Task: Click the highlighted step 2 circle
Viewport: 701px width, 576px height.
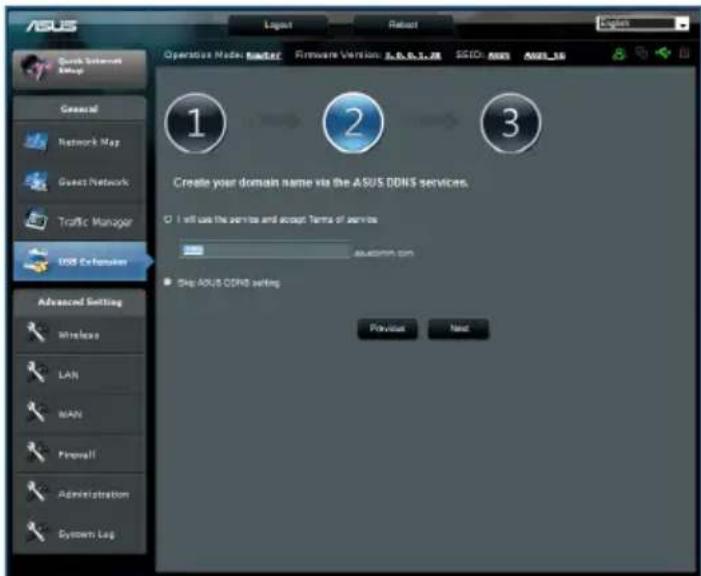Action: click(353, 123)
